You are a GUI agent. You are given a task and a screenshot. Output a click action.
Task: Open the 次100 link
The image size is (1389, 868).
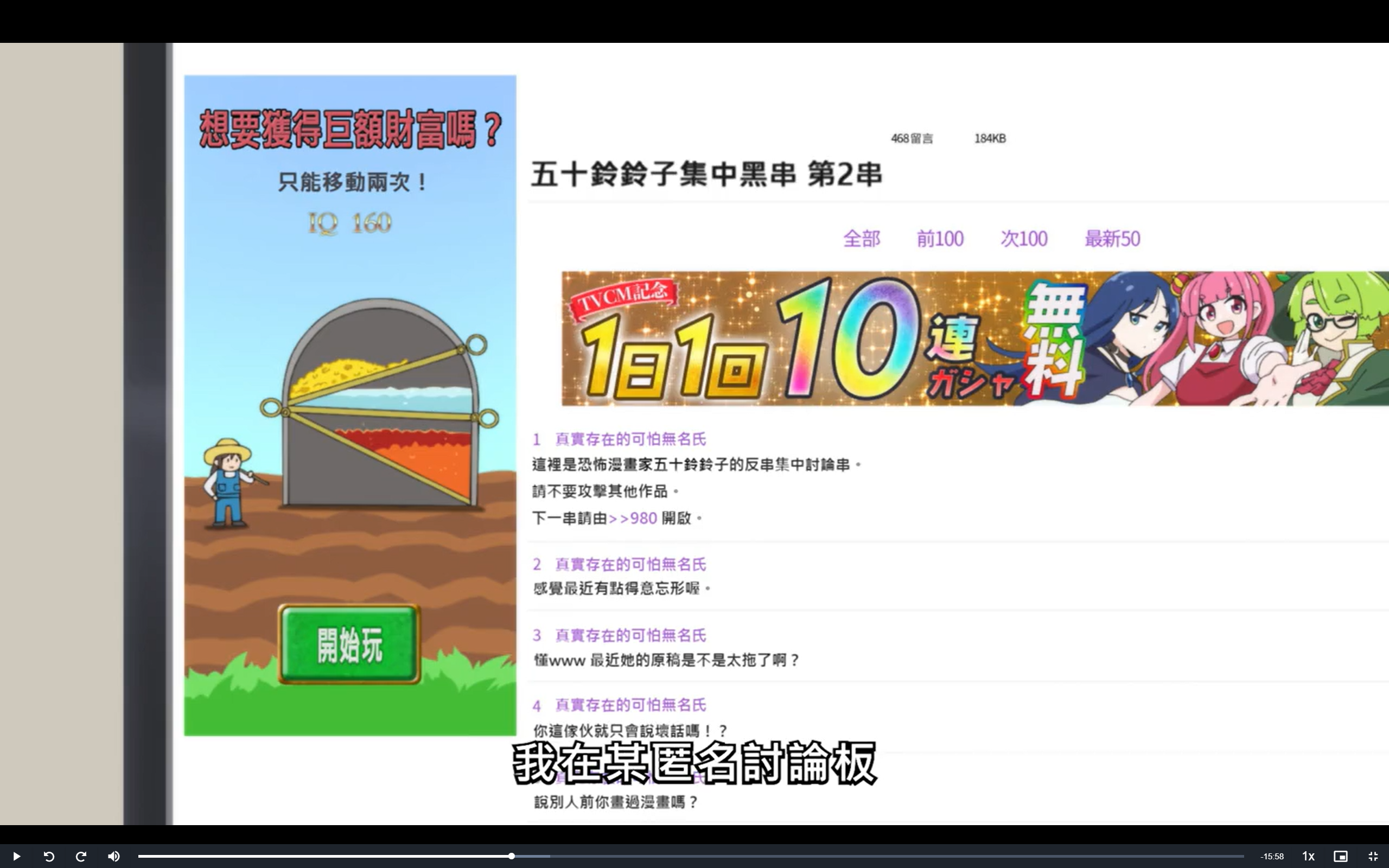(1023, 238)
